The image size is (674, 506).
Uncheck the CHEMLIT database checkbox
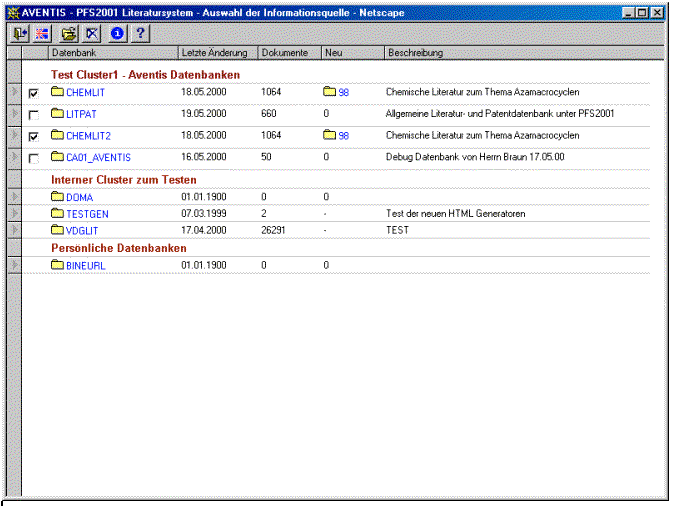[35, 93]
